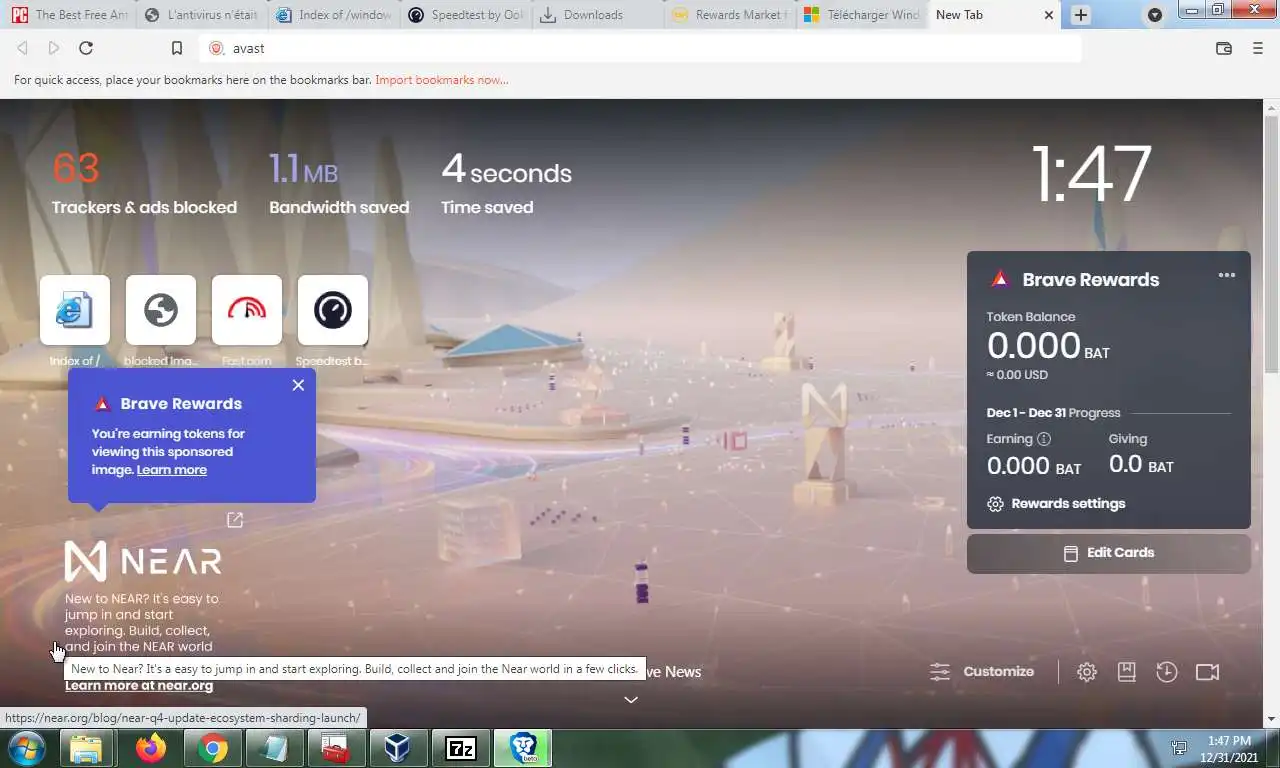This screenshot has width=1280, height=768.
Task: Open the Windows Start menu
Action: tap(27, 748)
